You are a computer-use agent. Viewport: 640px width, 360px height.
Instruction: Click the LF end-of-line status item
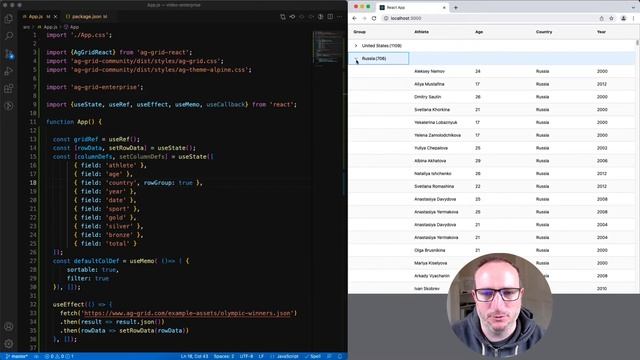261,356
